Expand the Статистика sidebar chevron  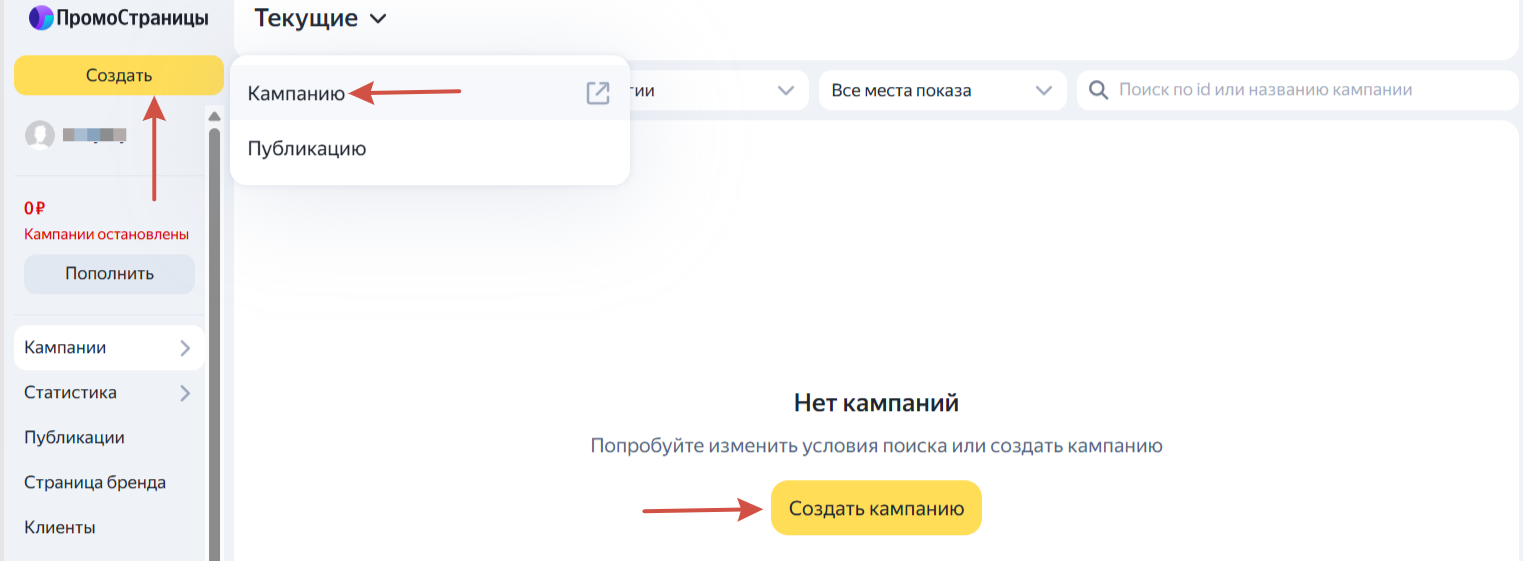(185, 393)
